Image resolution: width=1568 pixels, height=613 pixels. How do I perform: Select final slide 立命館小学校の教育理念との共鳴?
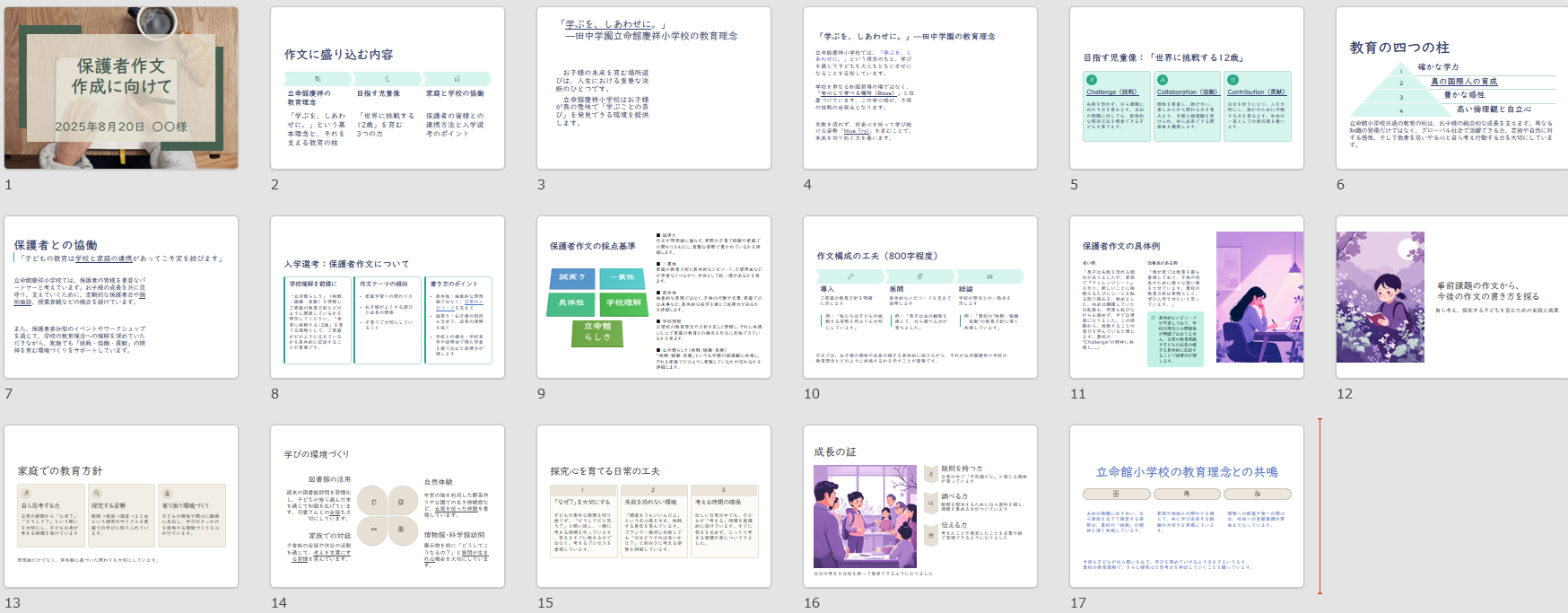point(1186,506)
